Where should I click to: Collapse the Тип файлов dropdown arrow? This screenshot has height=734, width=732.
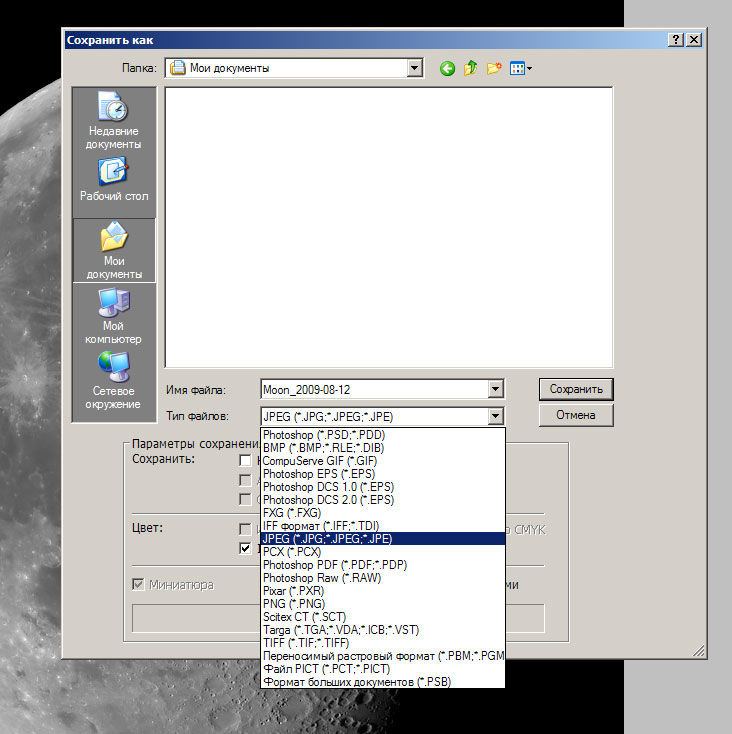(494, 415)
